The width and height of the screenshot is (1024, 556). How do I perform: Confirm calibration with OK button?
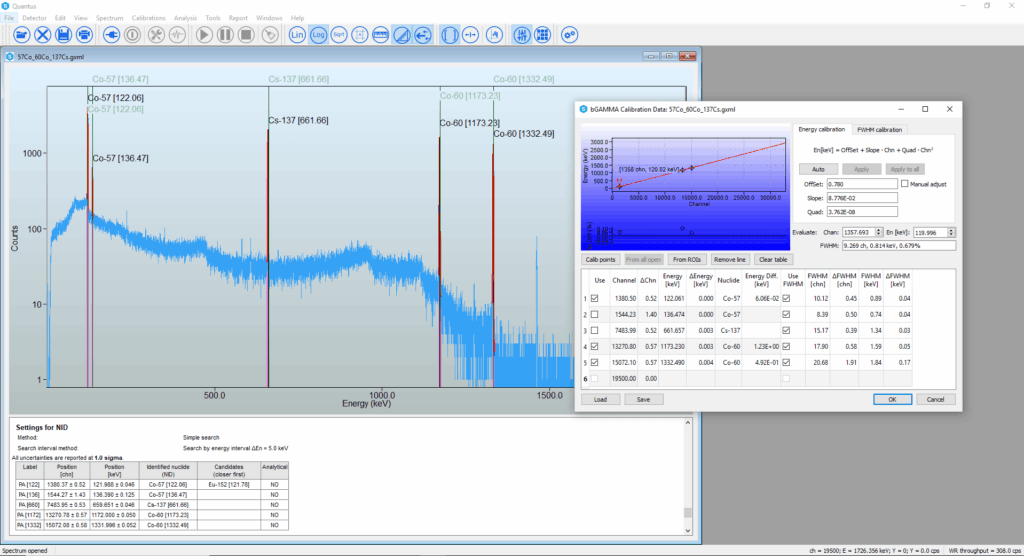892,399
